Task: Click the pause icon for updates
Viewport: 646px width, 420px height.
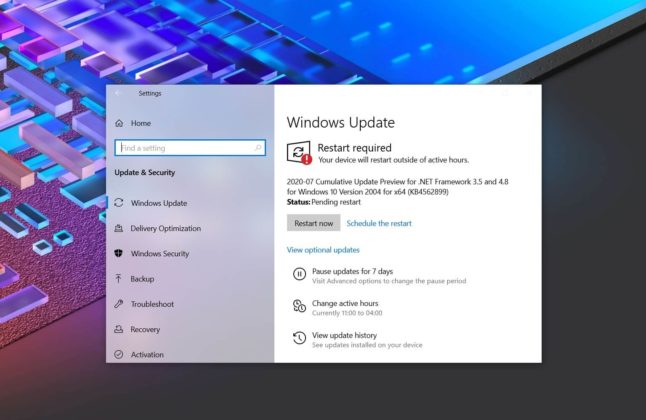Action: click(x=299, y=274)
